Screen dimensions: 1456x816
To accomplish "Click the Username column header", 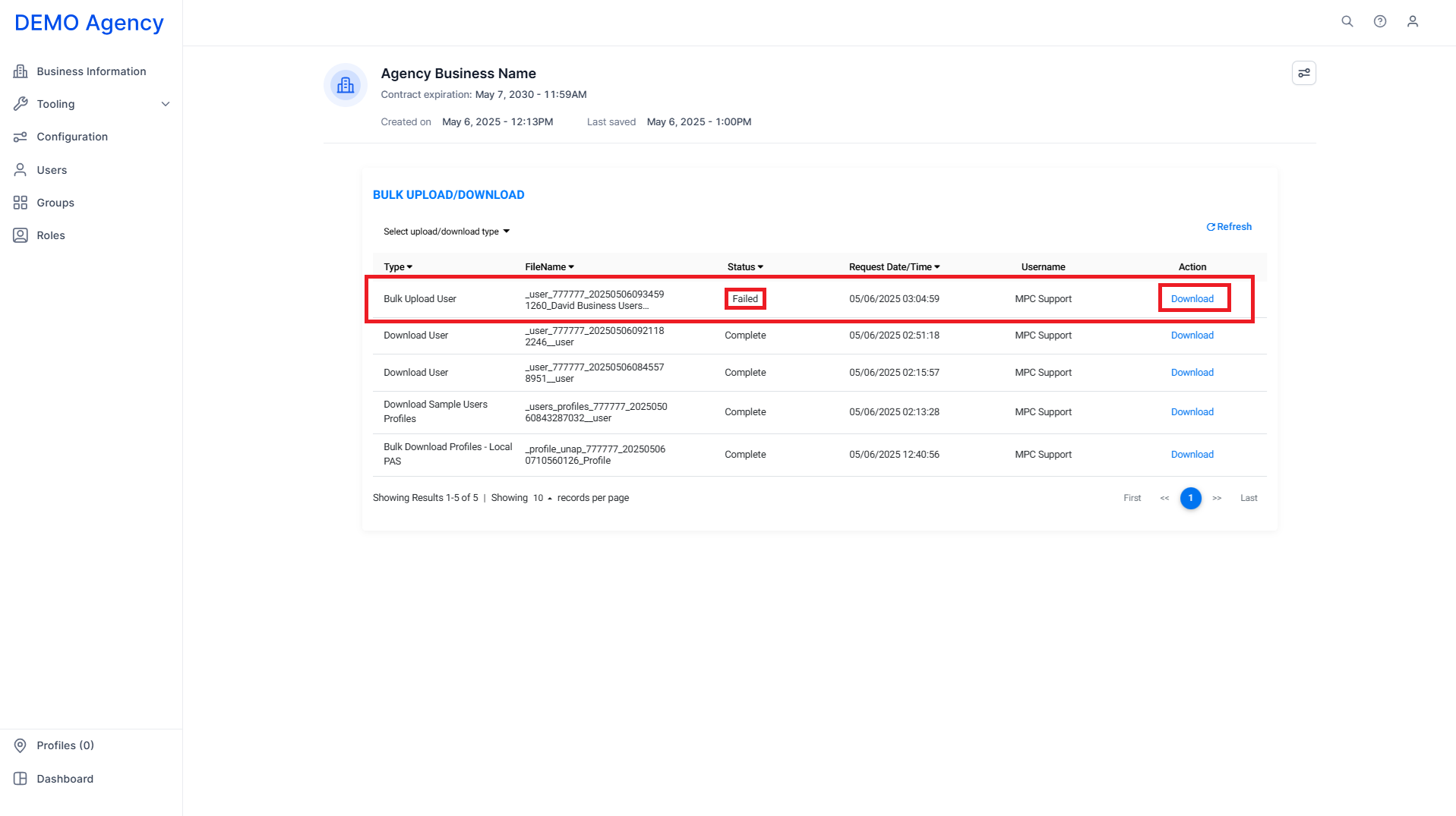I will (x=1043, y=267).
